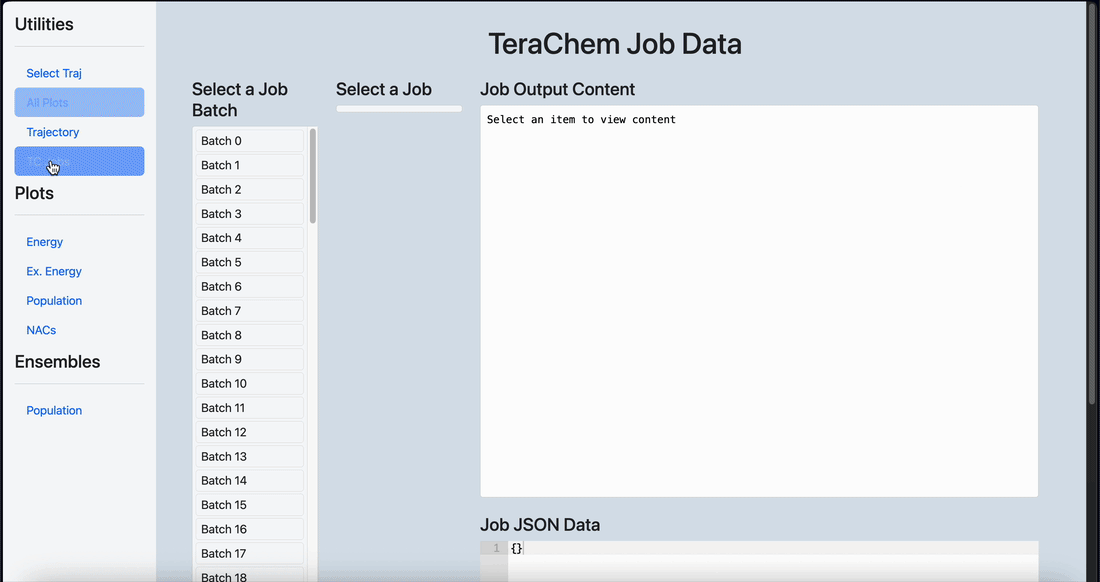Open the Ex. Energy plot
Screen dimensions: 1100x582
[54, 271]
